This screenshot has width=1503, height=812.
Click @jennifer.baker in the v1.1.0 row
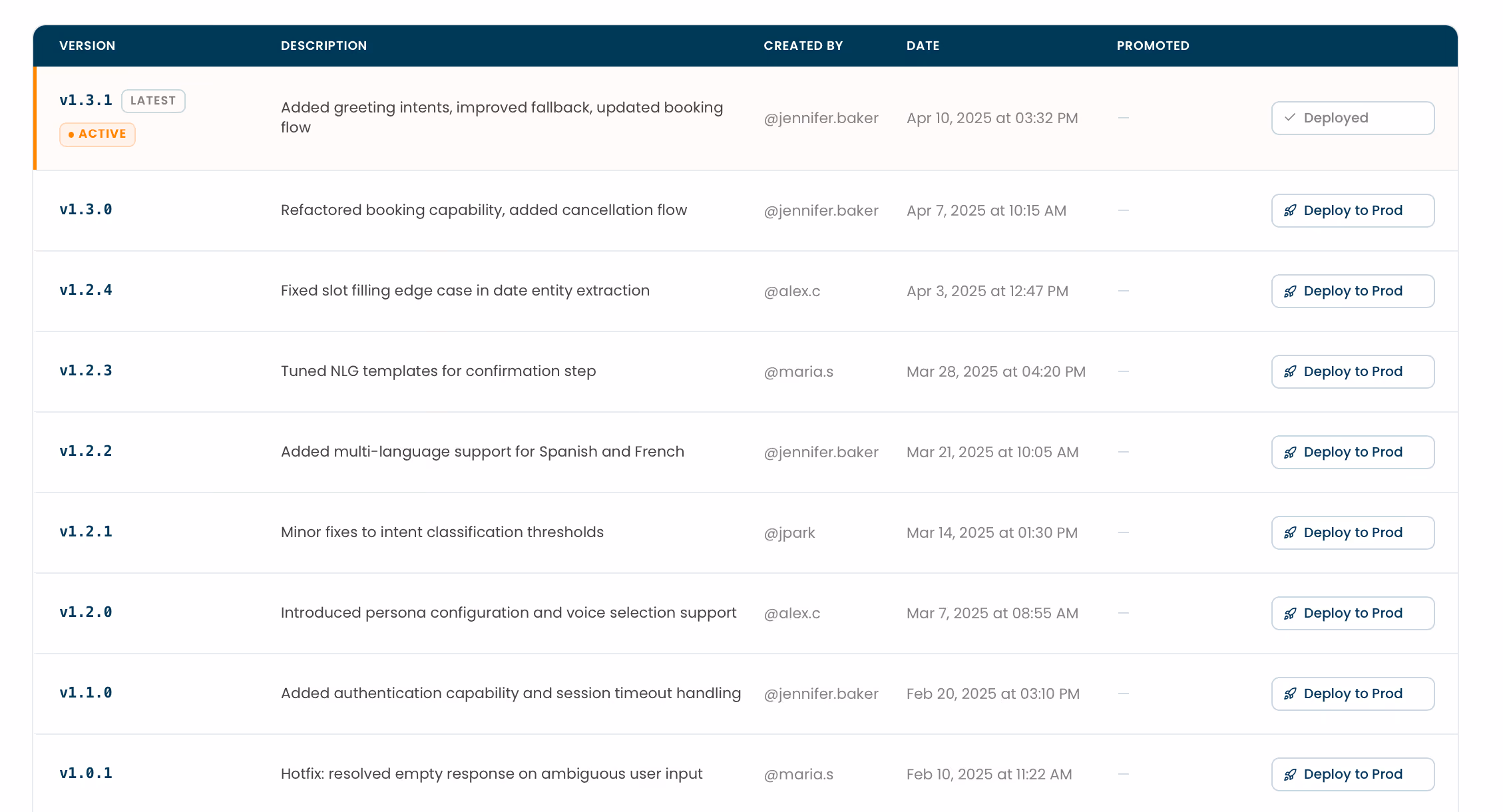821,694
